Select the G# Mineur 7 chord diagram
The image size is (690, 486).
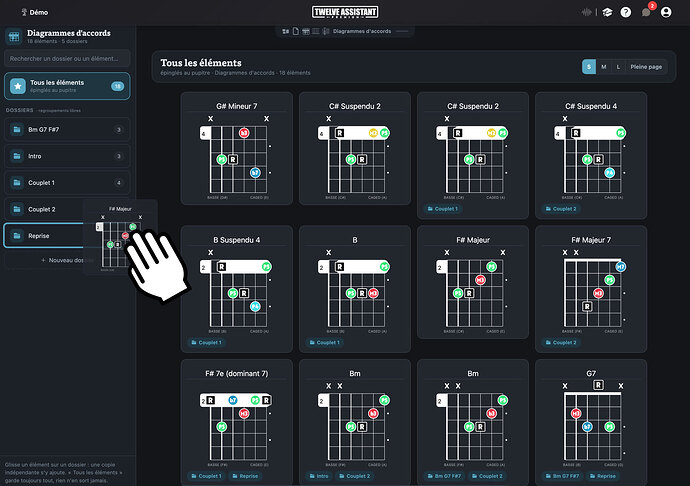pos(237,148)
